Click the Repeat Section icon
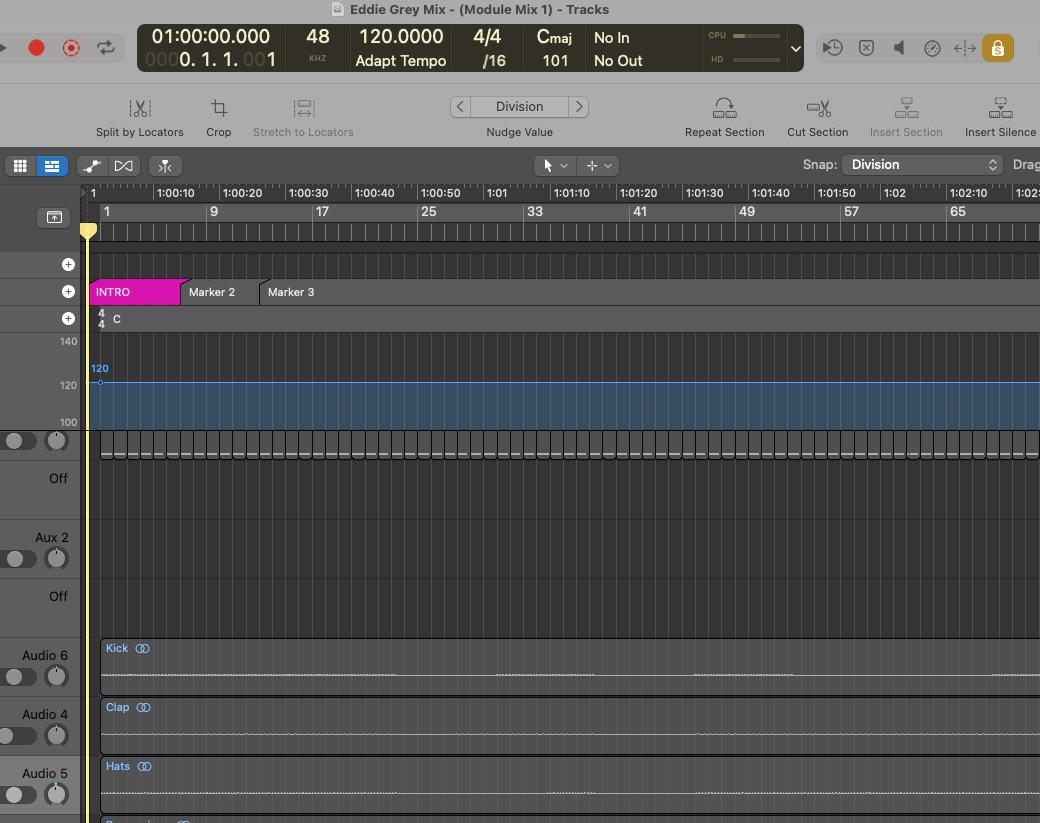Viewport: 1040px width, 823px height. pos(724,108)
